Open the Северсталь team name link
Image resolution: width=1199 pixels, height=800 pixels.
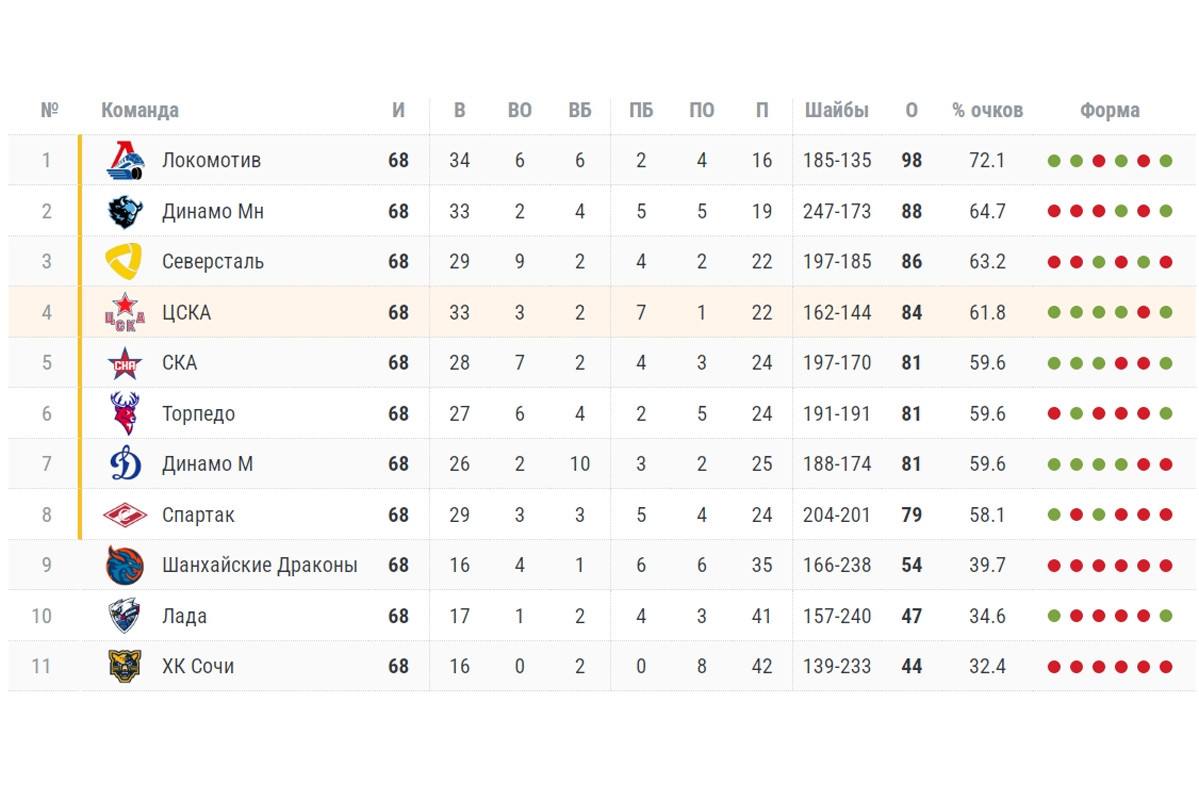point(213,262)
